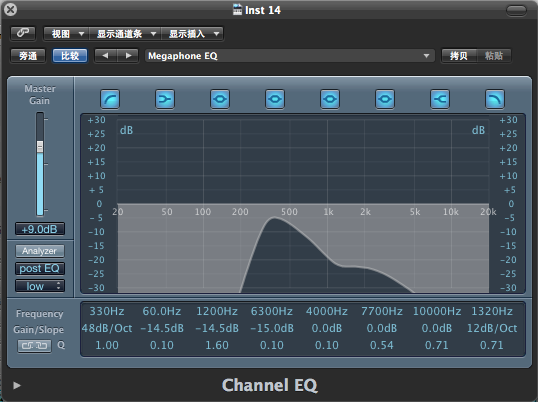538x402 pixels.
Task: Go to previous preset arrow
Action: (106, 56)
